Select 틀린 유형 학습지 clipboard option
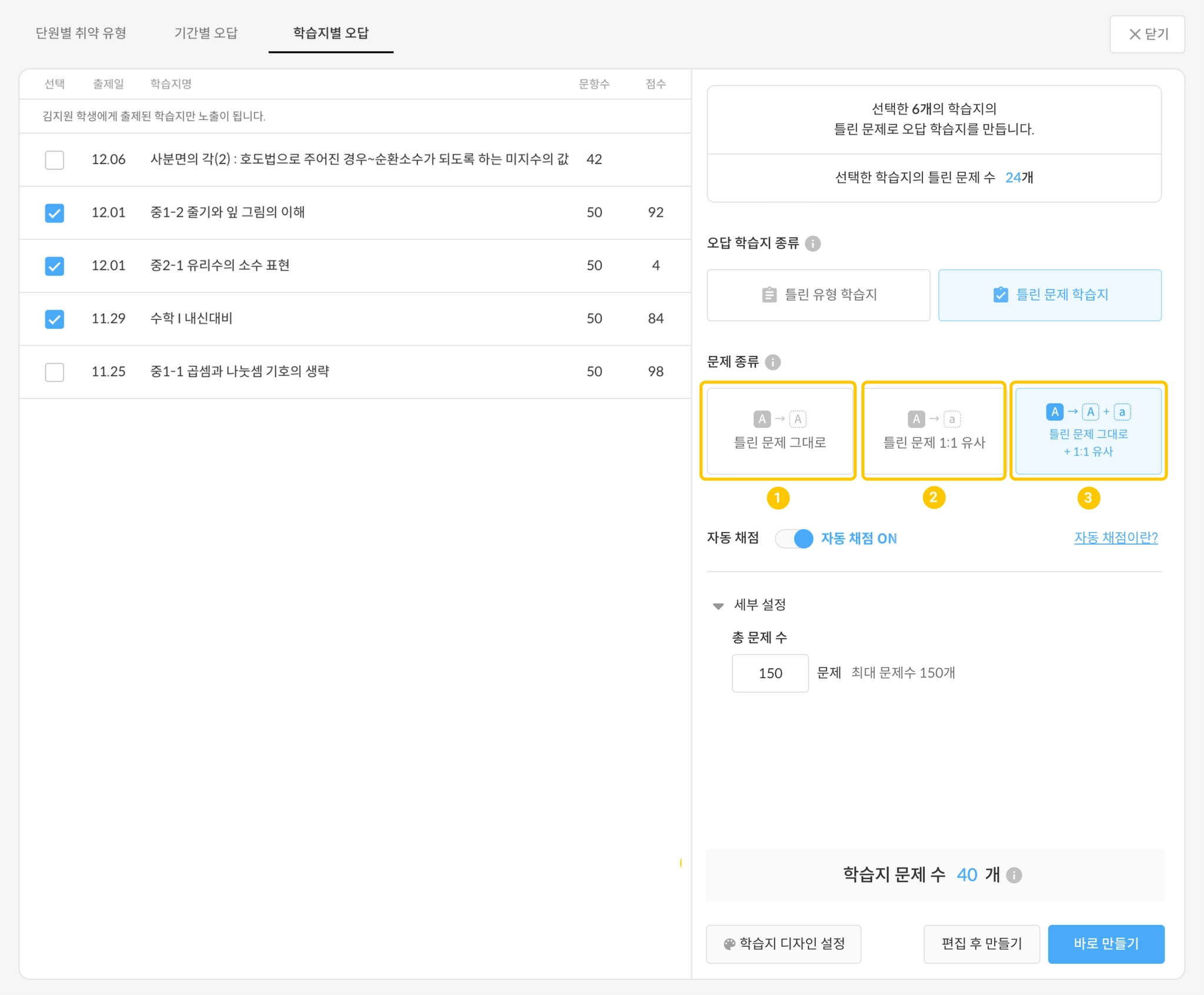Viewport: 1204px width, 995px height. click(x=818, y=295)
